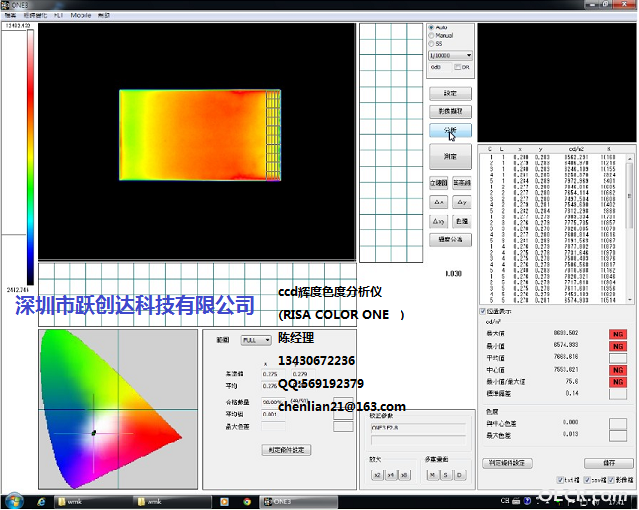Click the M multi-screen button
Viewport: 639px width, 510px height.
(x=432, y=475)
